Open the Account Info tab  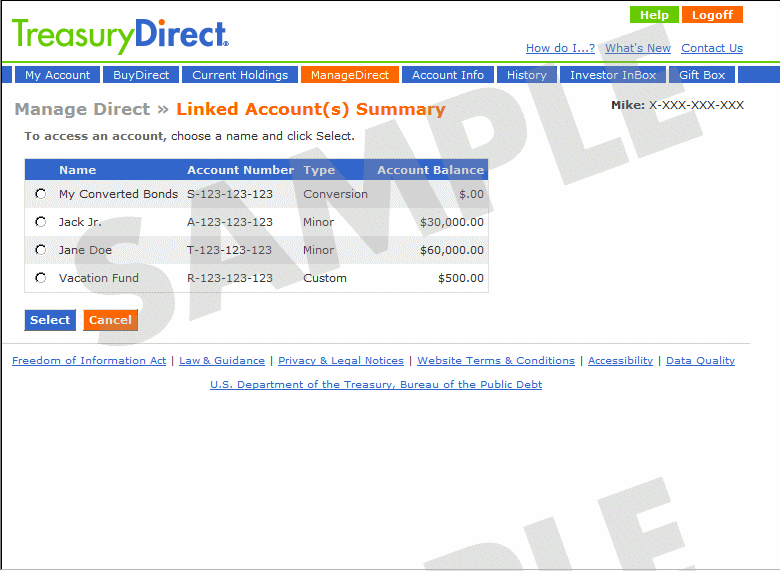[448, 75]
